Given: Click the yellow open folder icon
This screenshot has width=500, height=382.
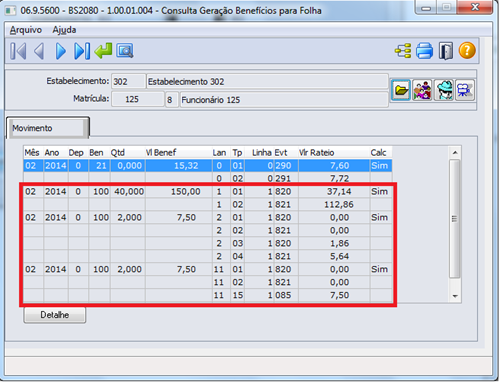Looking at the screenshot, I should (401, 90).
